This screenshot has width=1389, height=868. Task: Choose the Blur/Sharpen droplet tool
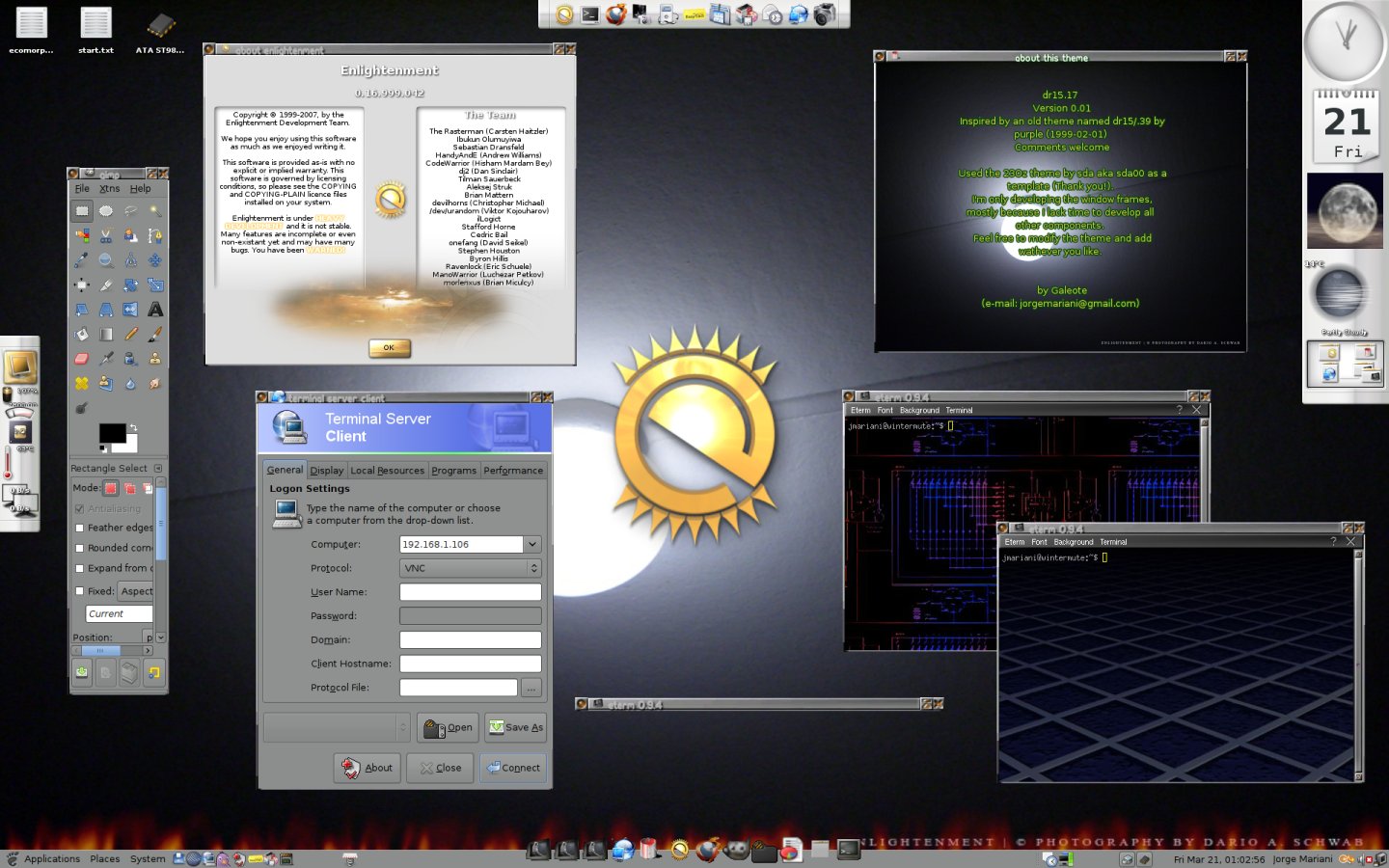(130, 383)
